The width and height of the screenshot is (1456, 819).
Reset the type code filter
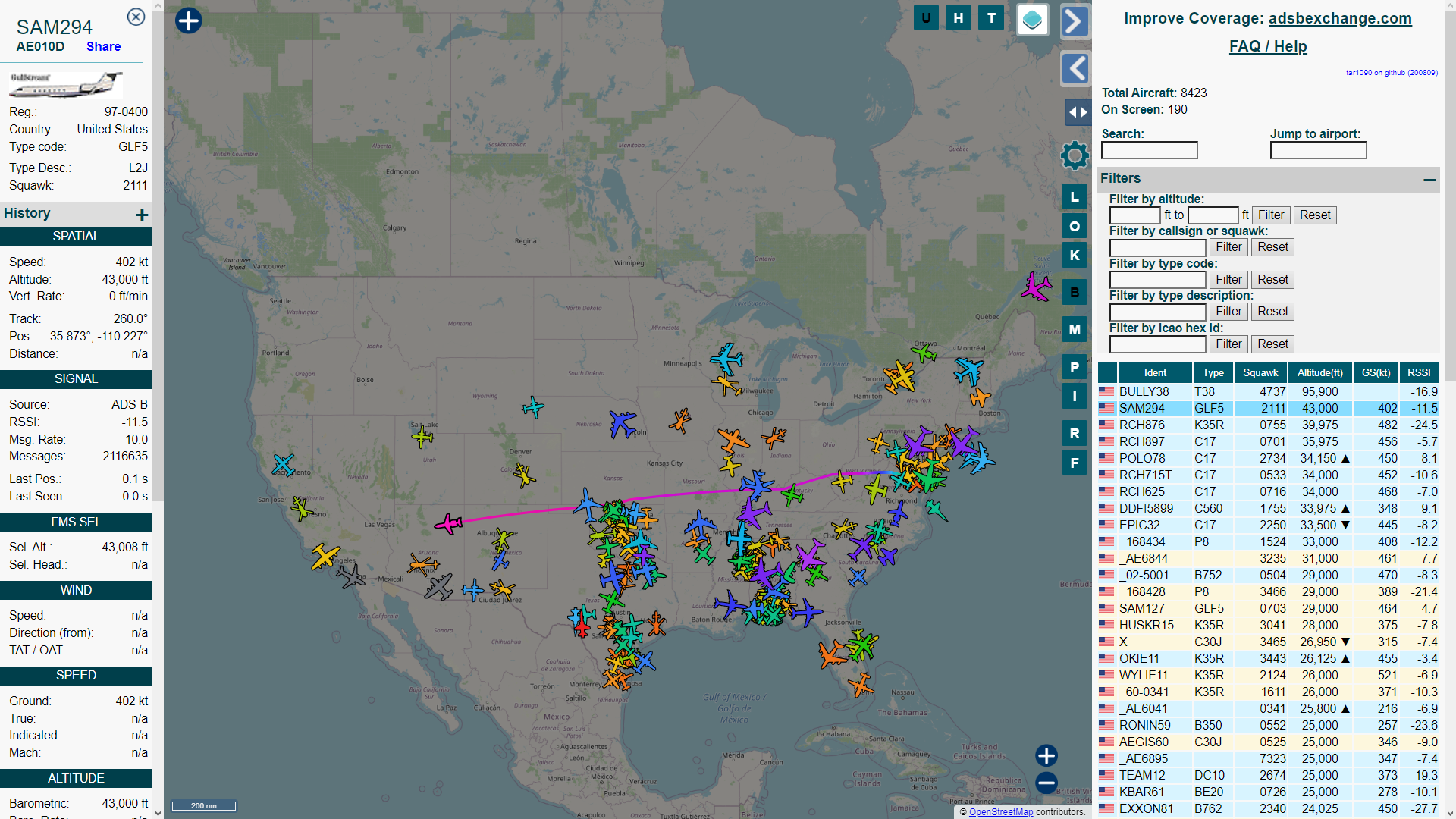1272,280
